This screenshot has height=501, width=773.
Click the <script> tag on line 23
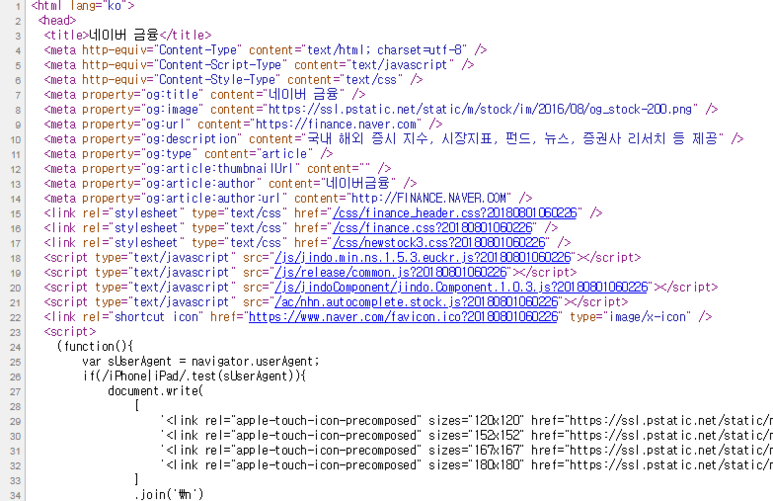pyautogui.click(x=70, y=331)
